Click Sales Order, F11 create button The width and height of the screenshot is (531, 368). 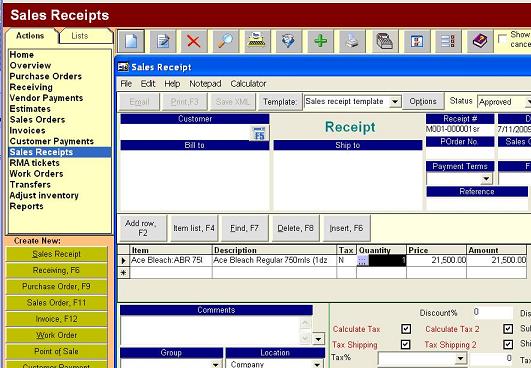(57, 303)
